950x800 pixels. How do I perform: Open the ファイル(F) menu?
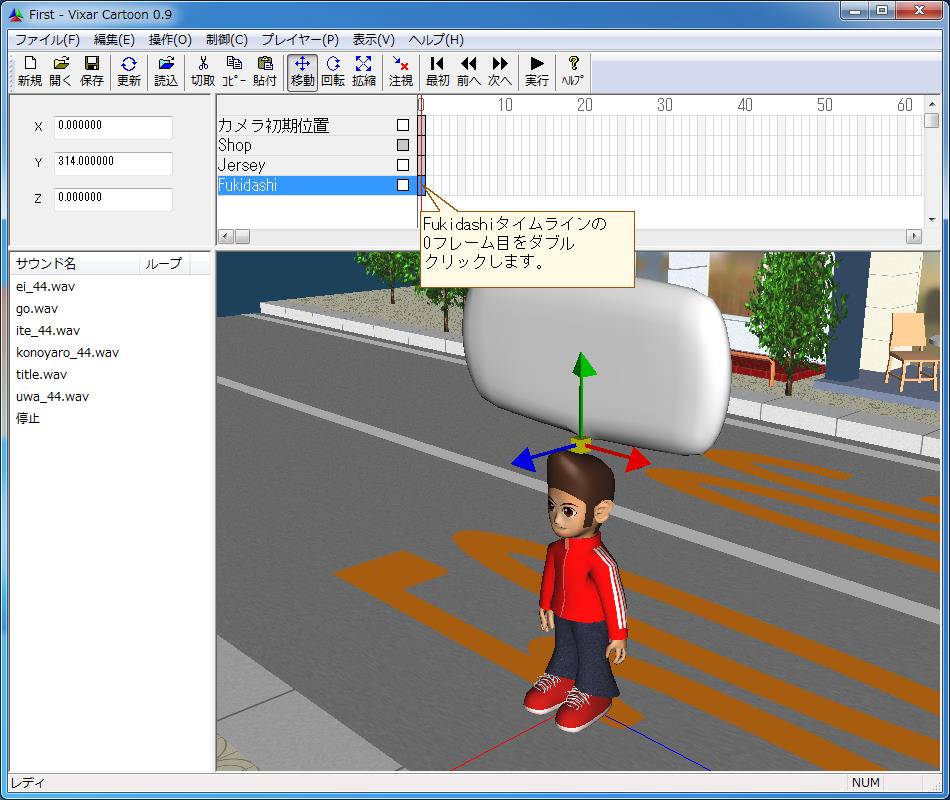[x=47, y=40]
